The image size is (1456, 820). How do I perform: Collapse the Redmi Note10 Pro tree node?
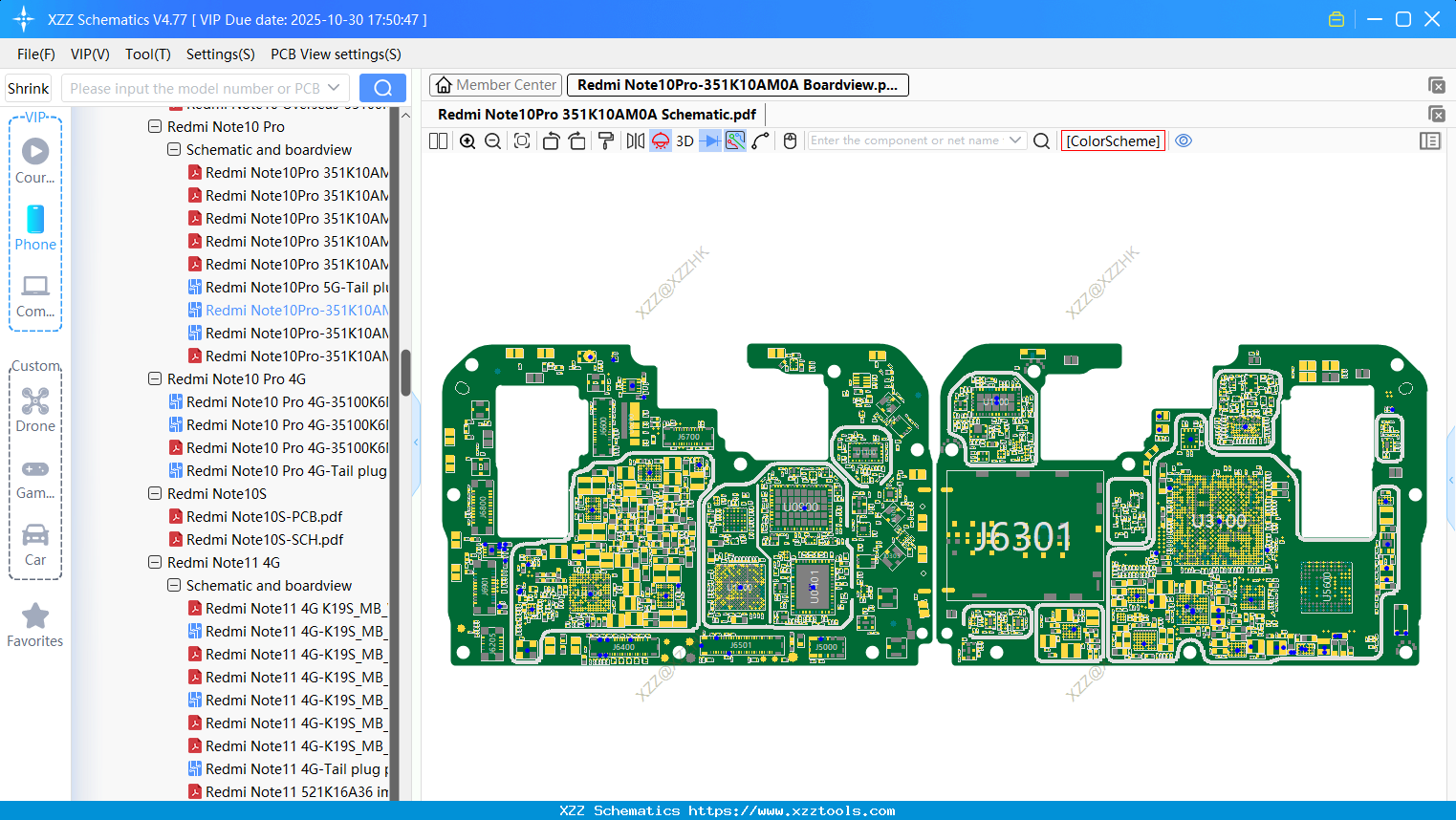[155, 126]
